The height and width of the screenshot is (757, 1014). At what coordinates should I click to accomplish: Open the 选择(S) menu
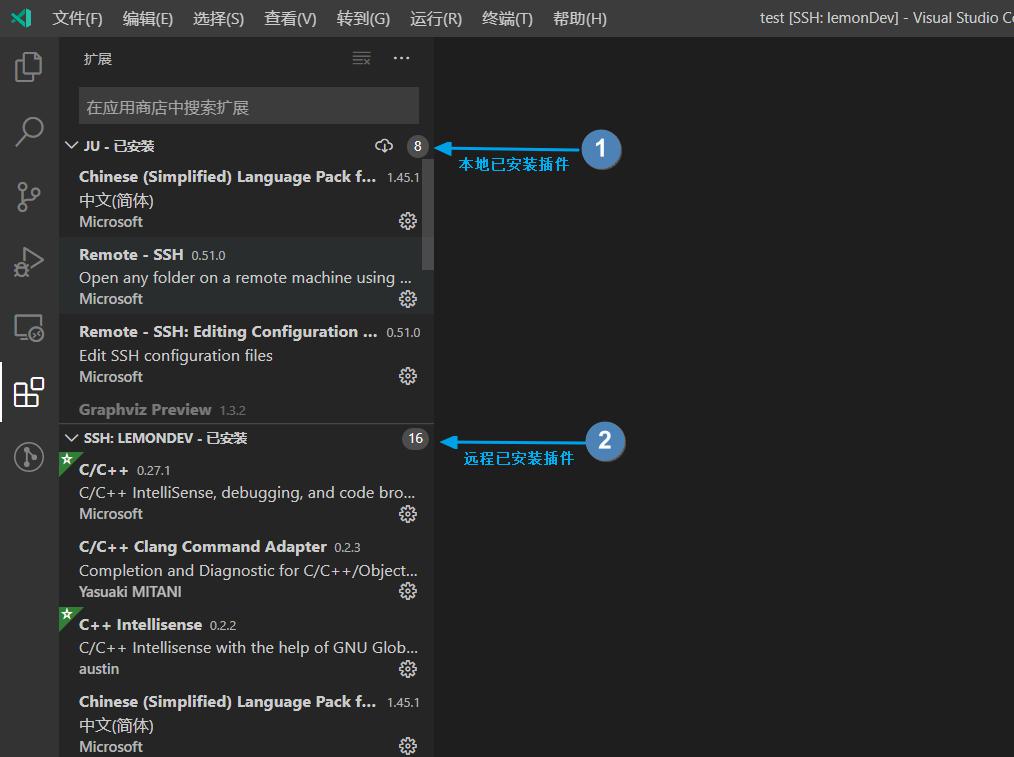(219, 18)
